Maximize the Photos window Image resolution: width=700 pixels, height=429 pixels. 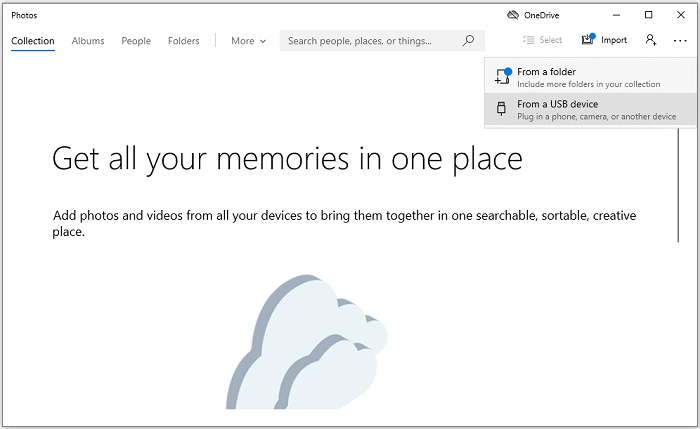[649, 15]
